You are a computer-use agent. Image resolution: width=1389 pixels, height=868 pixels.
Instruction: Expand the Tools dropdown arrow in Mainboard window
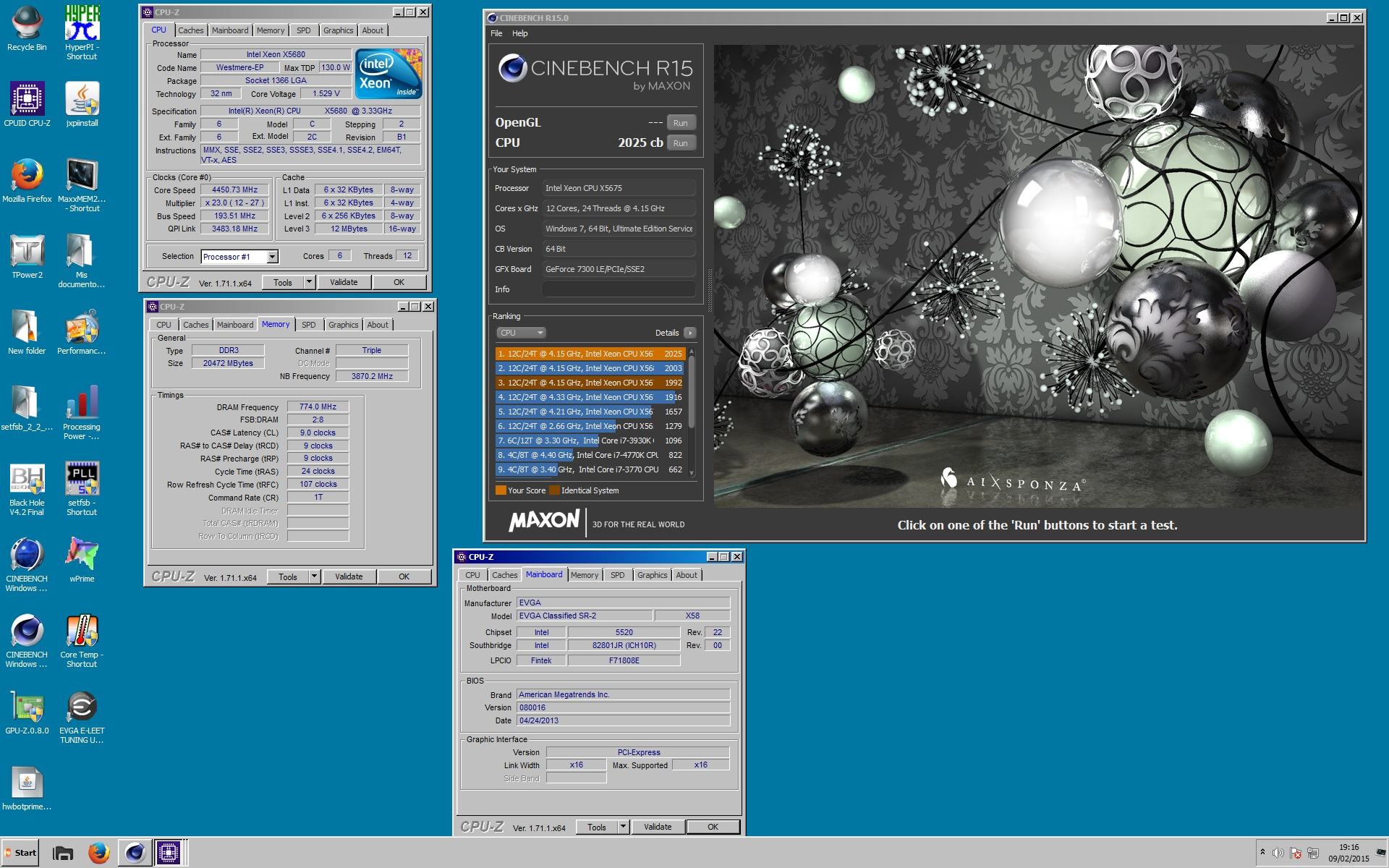pos(623,827)
